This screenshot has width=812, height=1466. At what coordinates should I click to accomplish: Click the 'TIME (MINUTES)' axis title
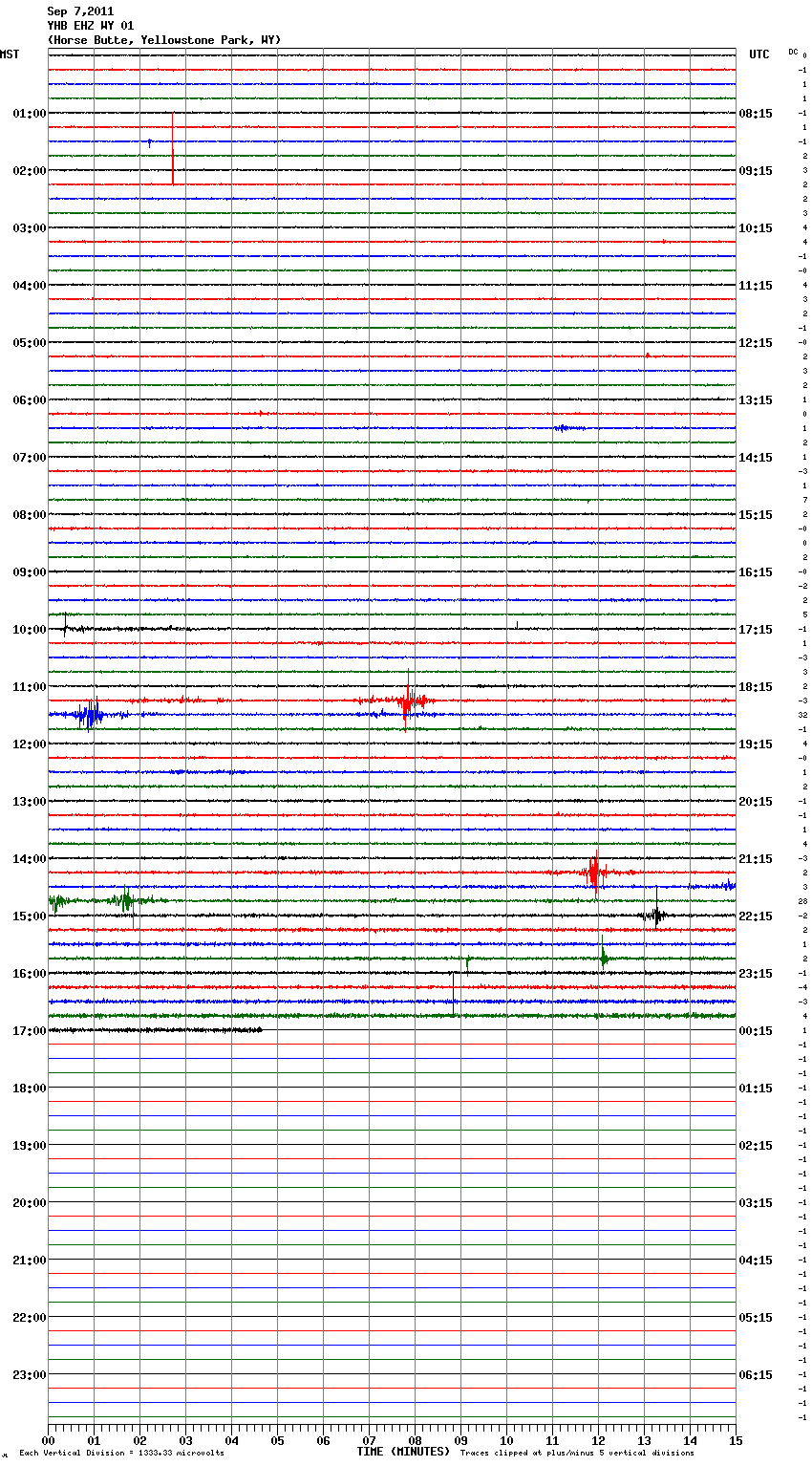point(403,1452)
